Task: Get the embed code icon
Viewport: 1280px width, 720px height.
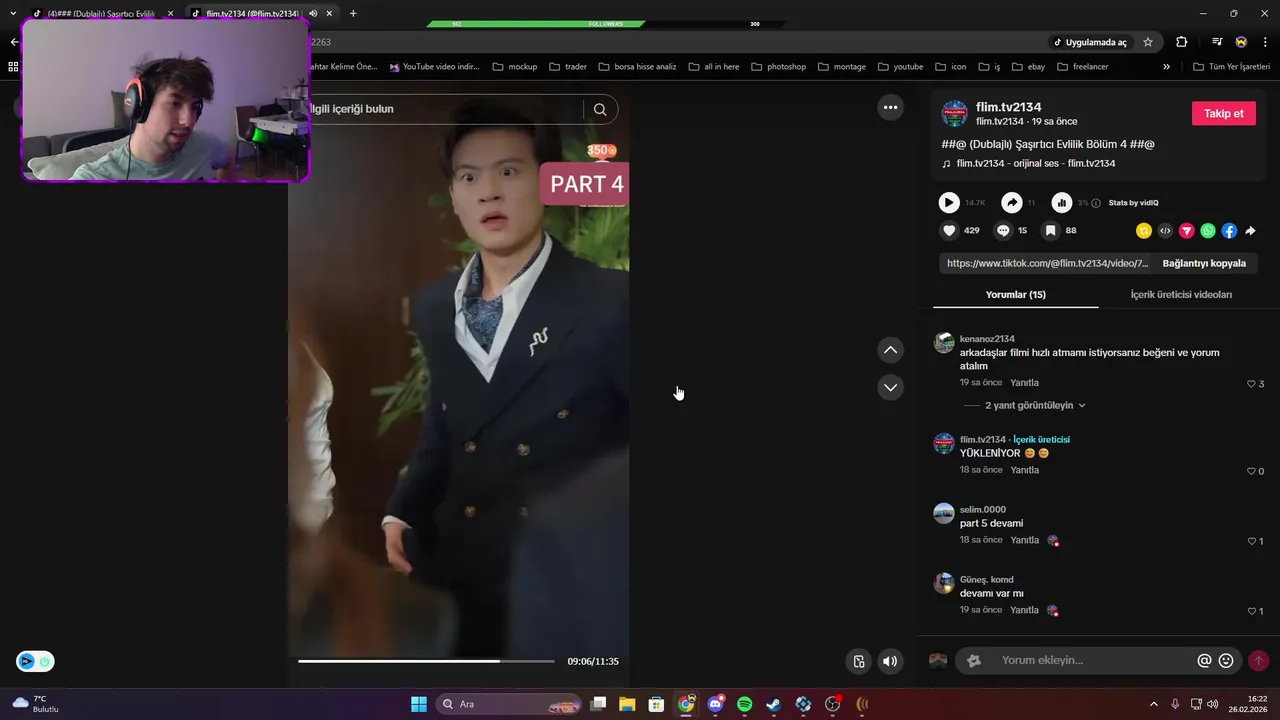Action: 1165,231
